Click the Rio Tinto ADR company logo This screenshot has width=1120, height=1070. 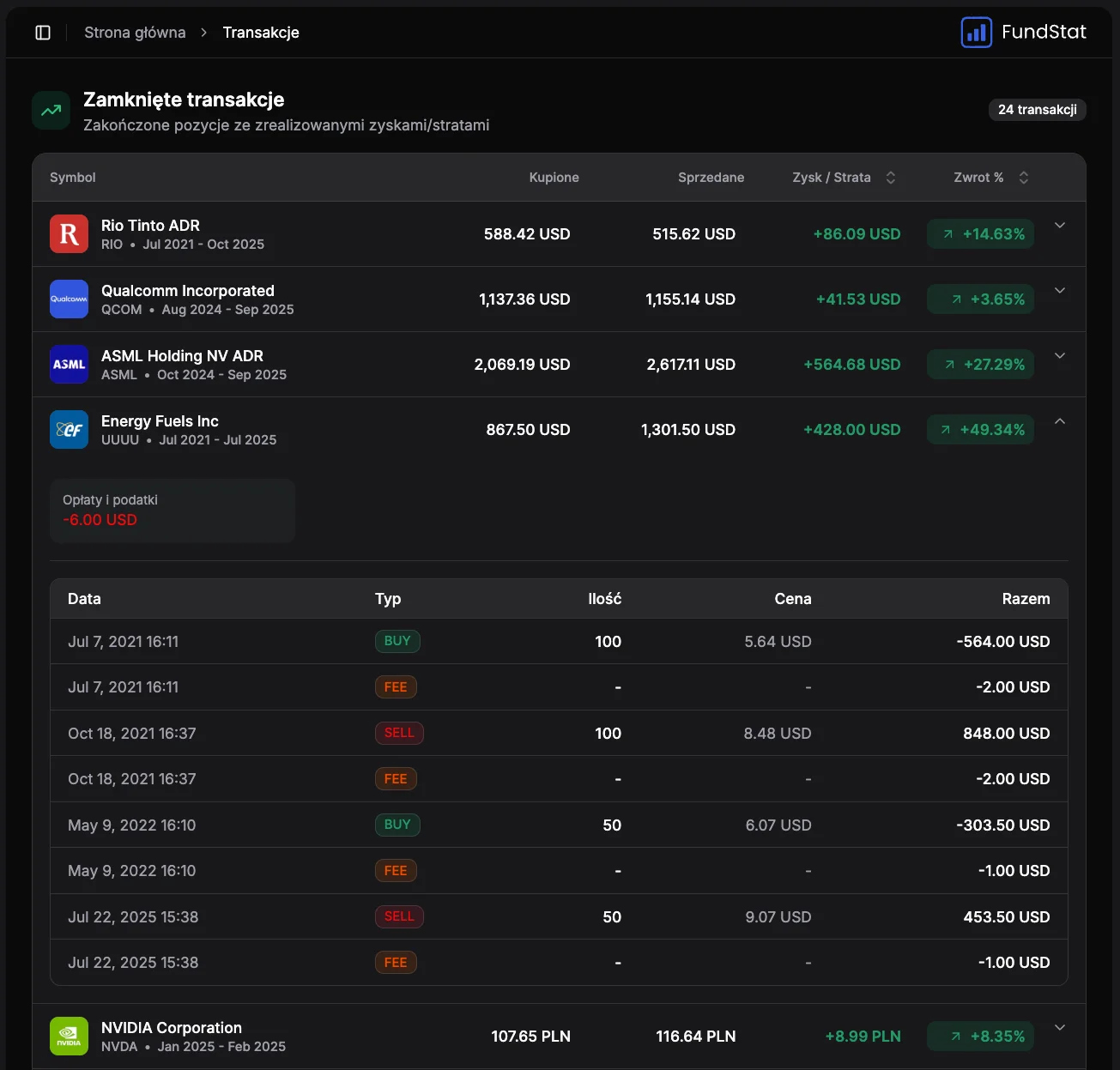click(x=69, y=233)
